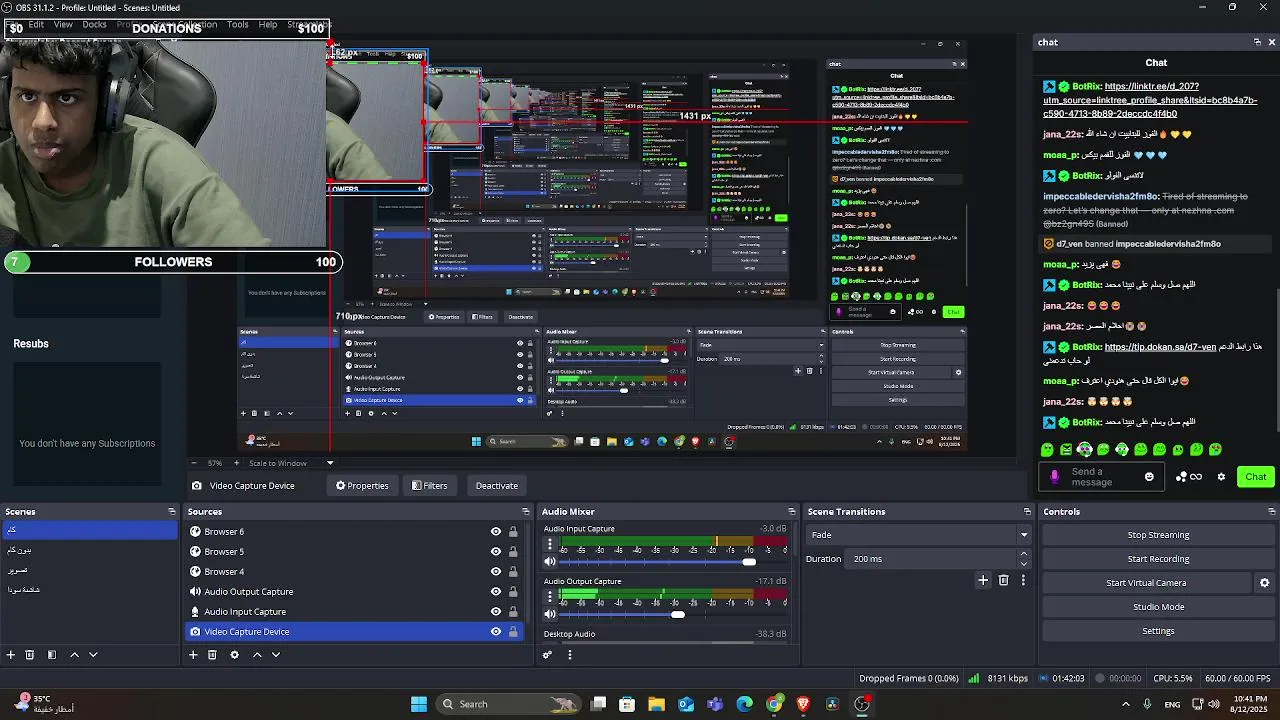Move source up arrow in Sources panel
Screen dimensions: 1280x720
(x=257, y=655)
